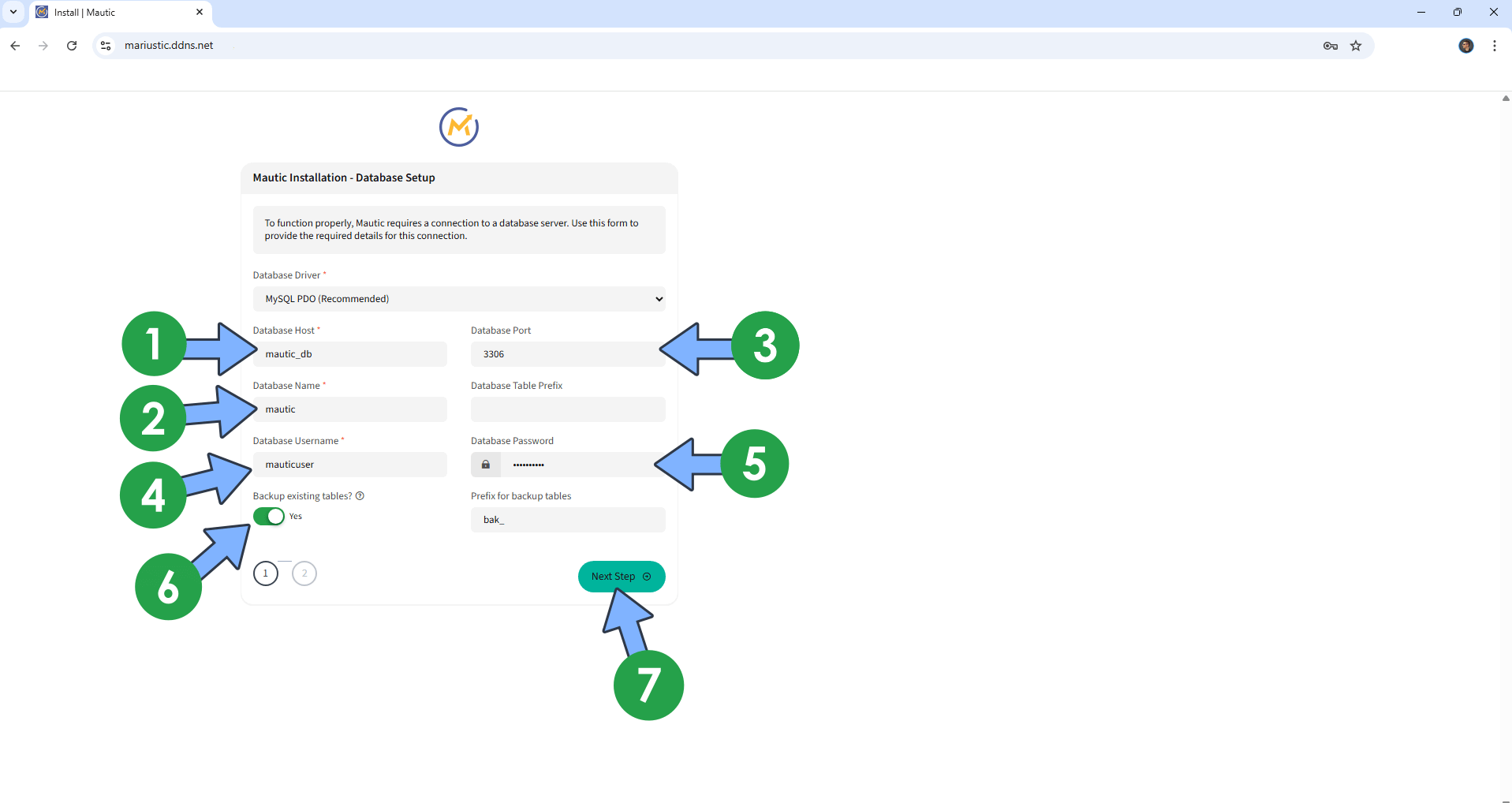
Task: Focus the Database Table Prefix field
Action: 568,409
